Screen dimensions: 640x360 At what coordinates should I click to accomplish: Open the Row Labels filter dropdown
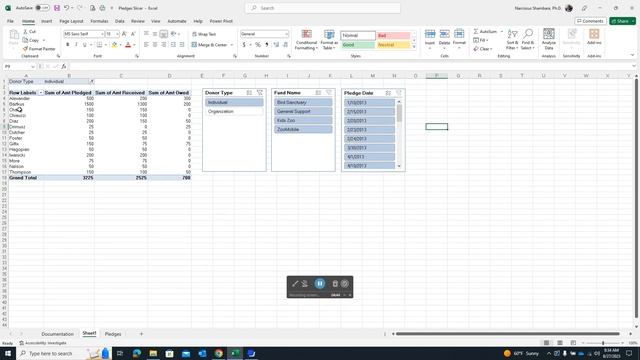40,93
